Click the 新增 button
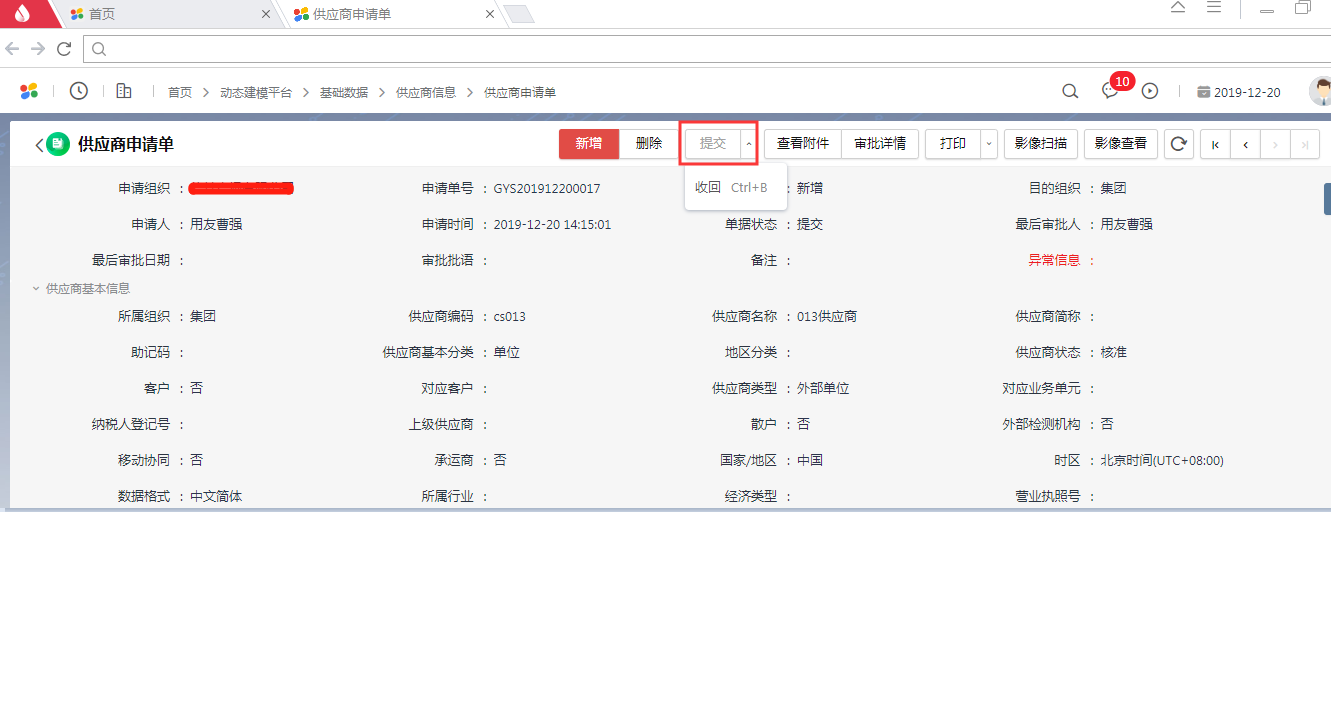The image size is (1331, 712). click(589, 144)
